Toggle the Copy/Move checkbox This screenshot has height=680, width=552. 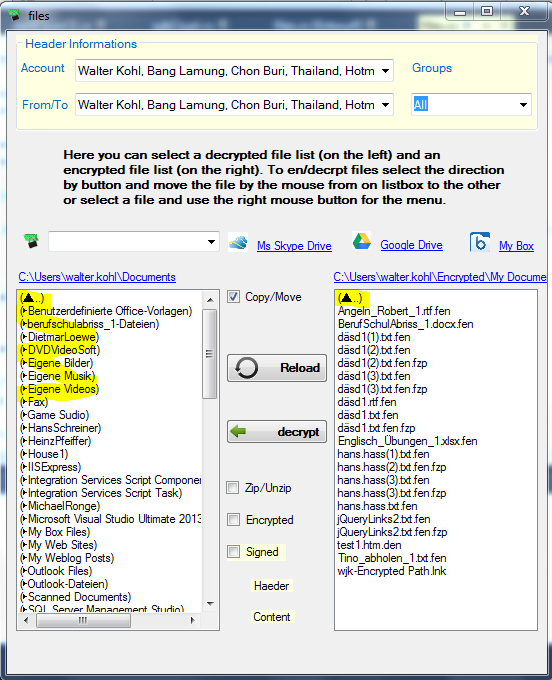[x=233, y=297]
